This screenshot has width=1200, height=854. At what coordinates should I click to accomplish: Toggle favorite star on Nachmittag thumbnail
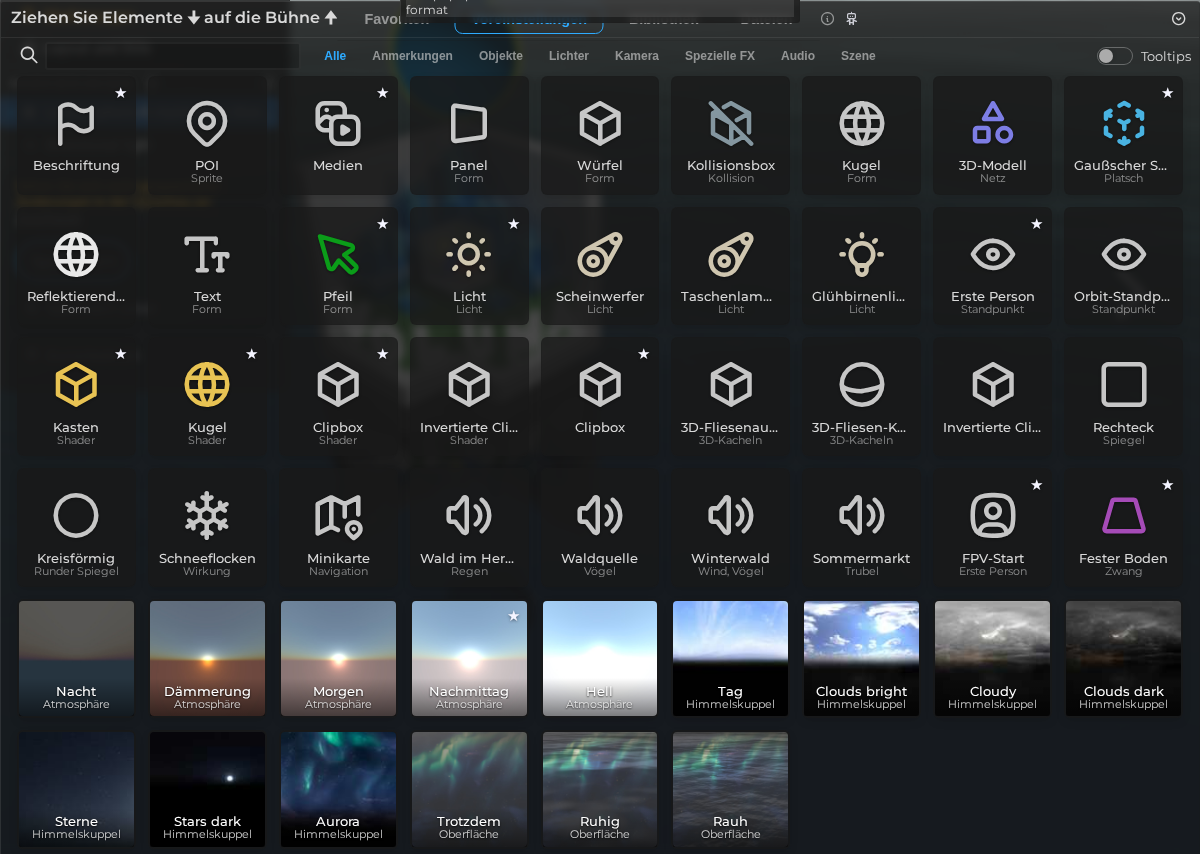click(514, 617)
